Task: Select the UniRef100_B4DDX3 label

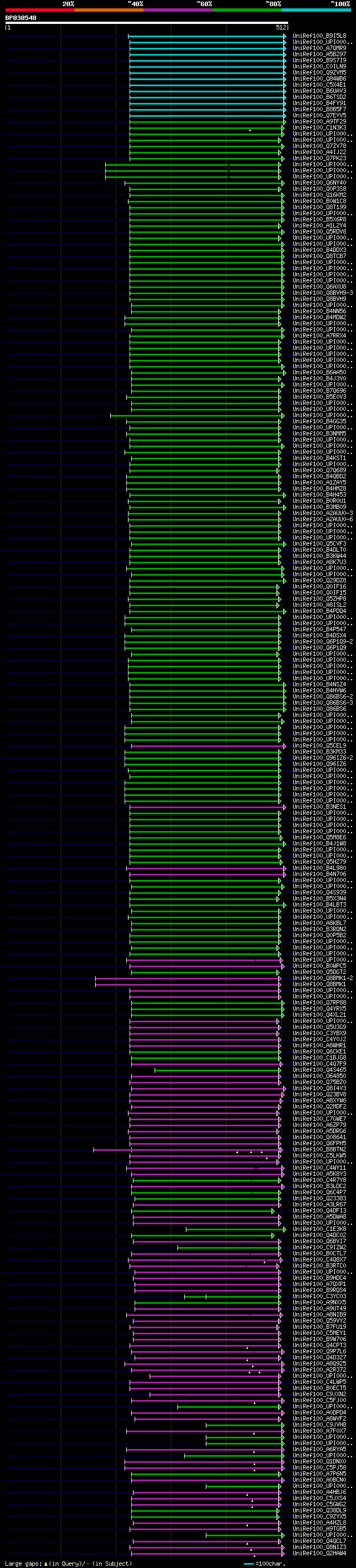Action: 319,250
